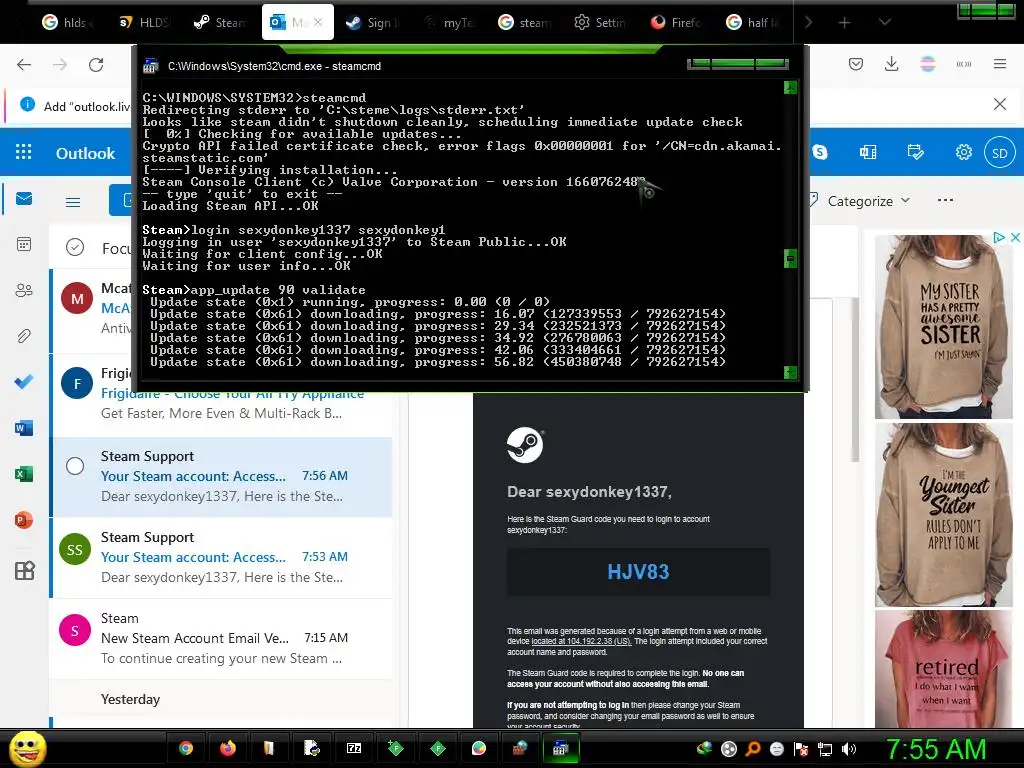Open the Firefox downloads panel
This screenshot has width=1024, height=768.
coord(891,64)
